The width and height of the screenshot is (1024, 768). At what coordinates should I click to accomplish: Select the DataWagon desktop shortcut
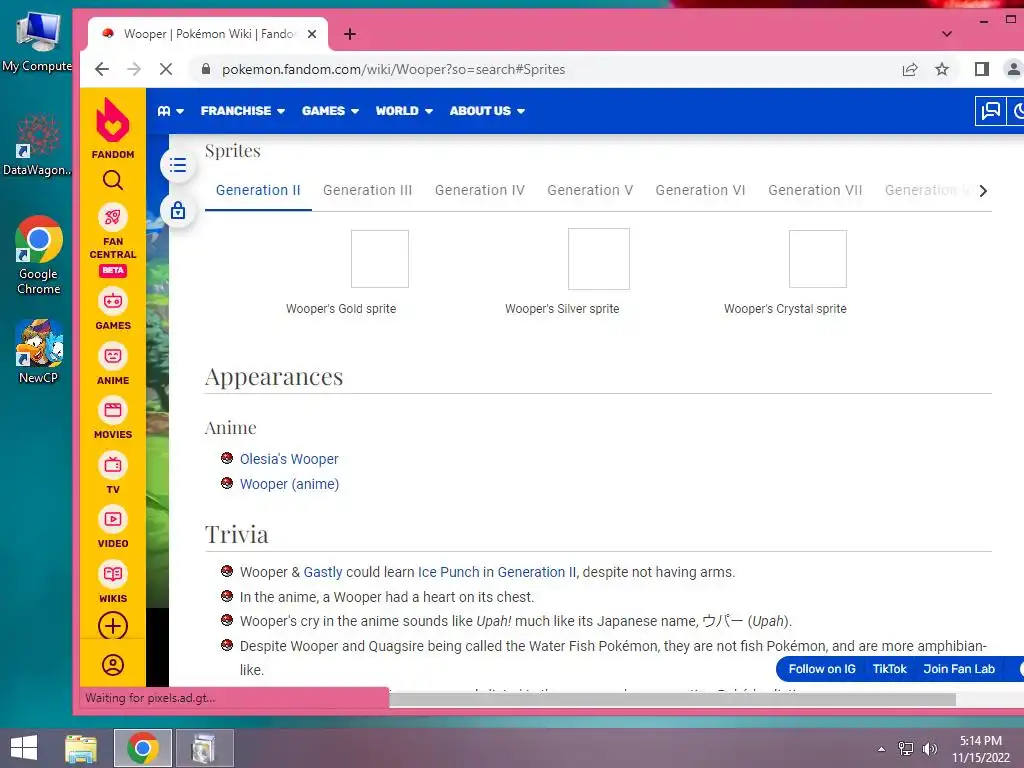(x=37, y=145)
